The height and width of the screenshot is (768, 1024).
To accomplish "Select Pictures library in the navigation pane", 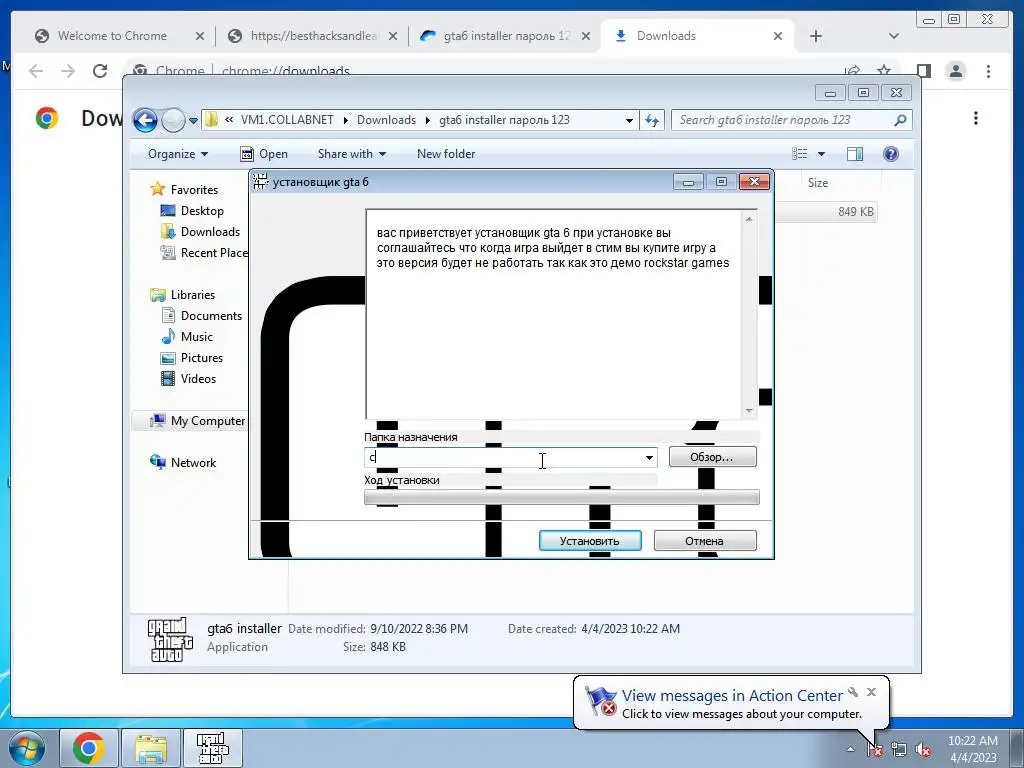I will pos(202,358).
